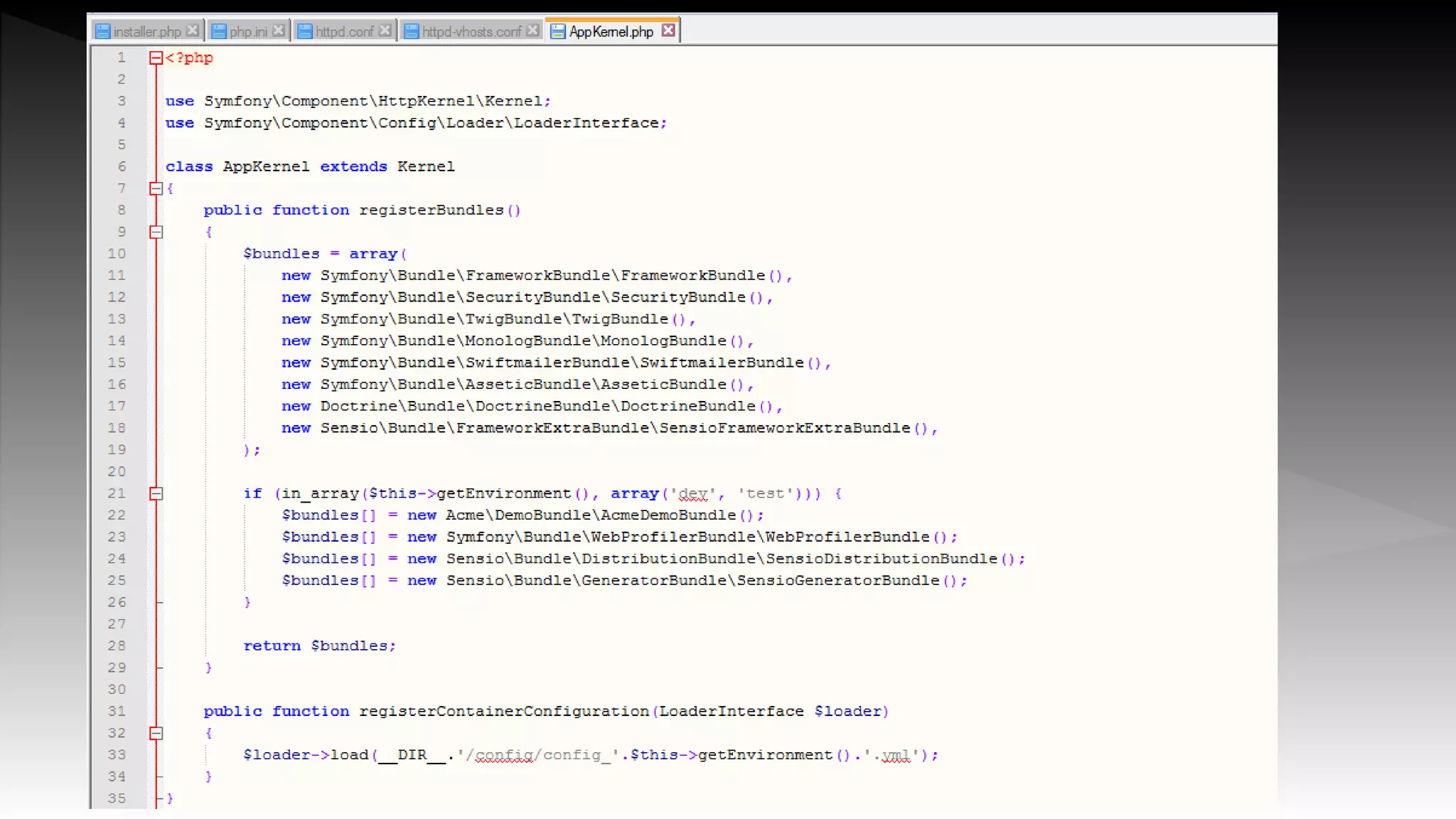Collapse the AppKernel class fold on line 7
This screenshot has height=819, width=1456.
pyautogui.click(x=156, y=188)
